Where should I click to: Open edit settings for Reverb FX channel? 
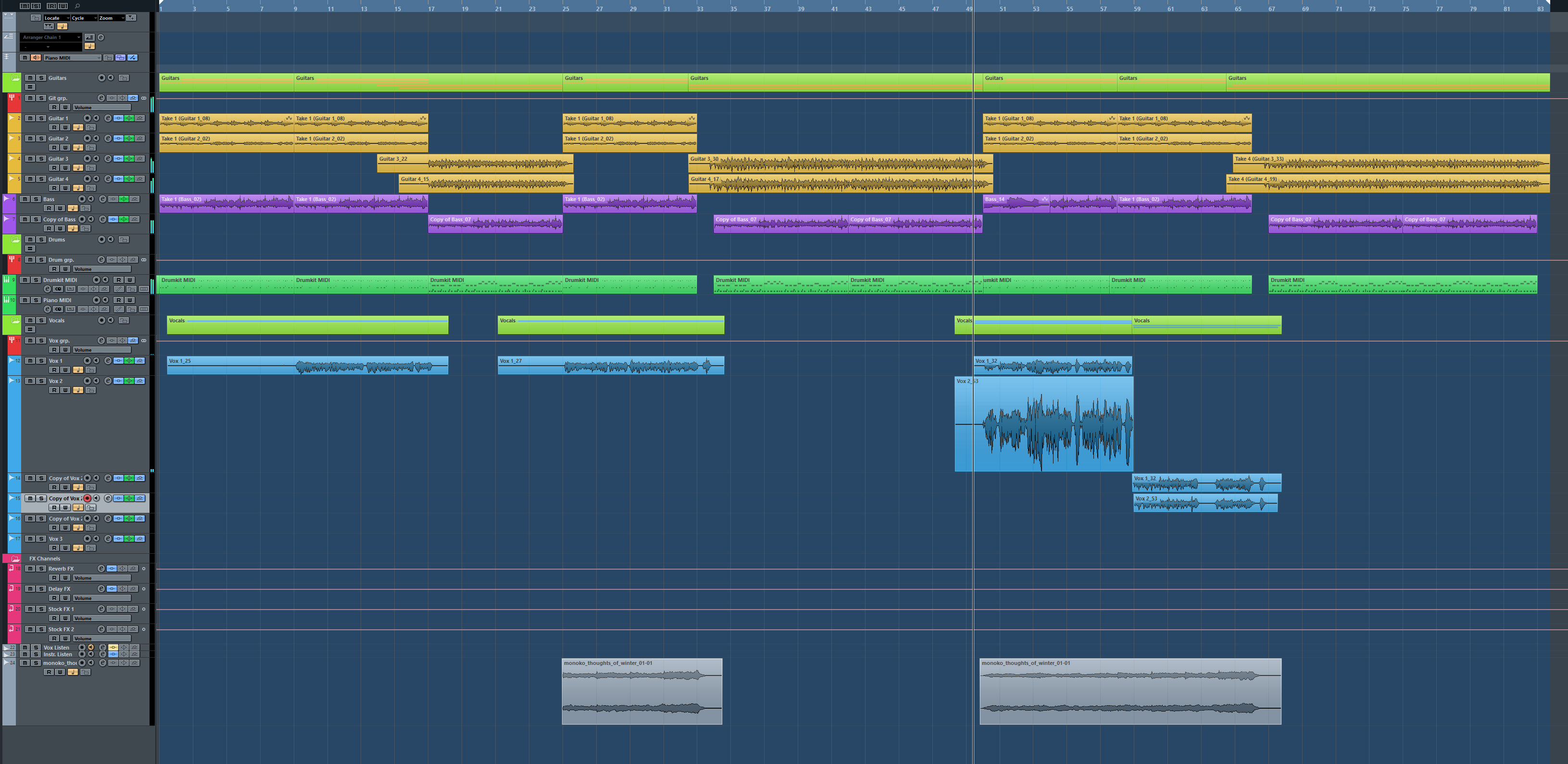(101, 569)
